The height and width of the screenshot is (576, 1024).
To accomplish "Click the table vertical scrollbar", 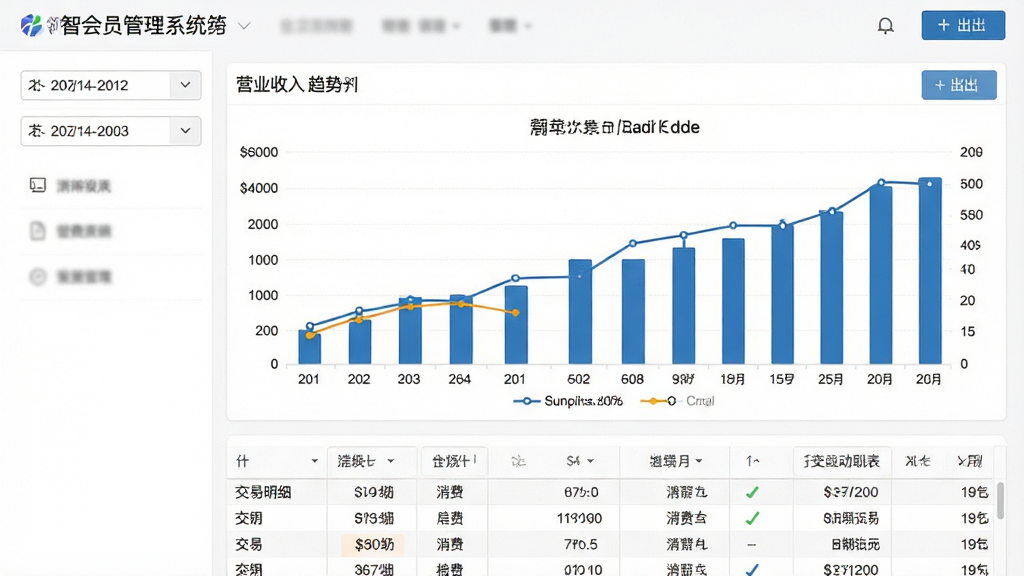I will [x=999, y=500].
